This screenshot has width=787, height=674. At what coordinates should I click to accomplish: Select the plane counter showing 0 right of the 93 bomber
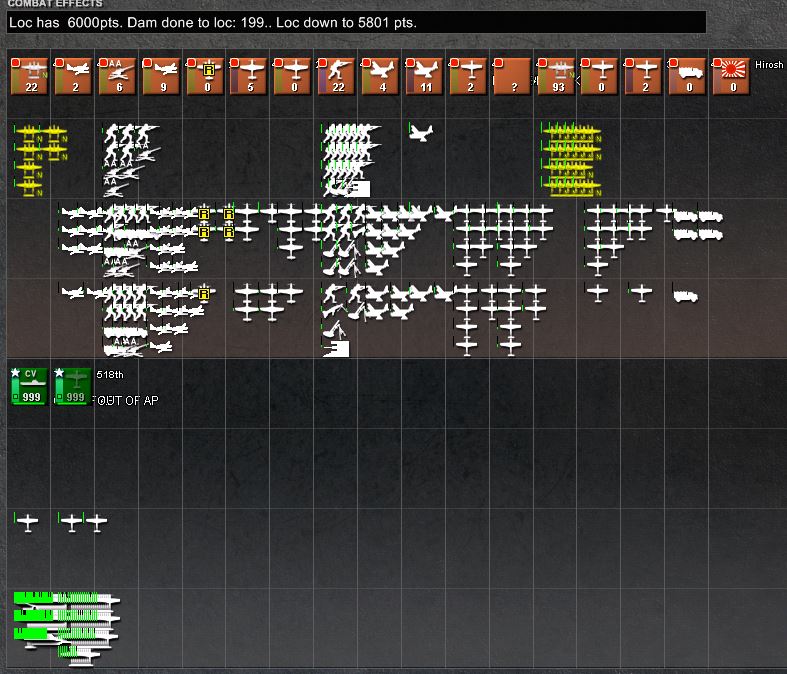600,76
